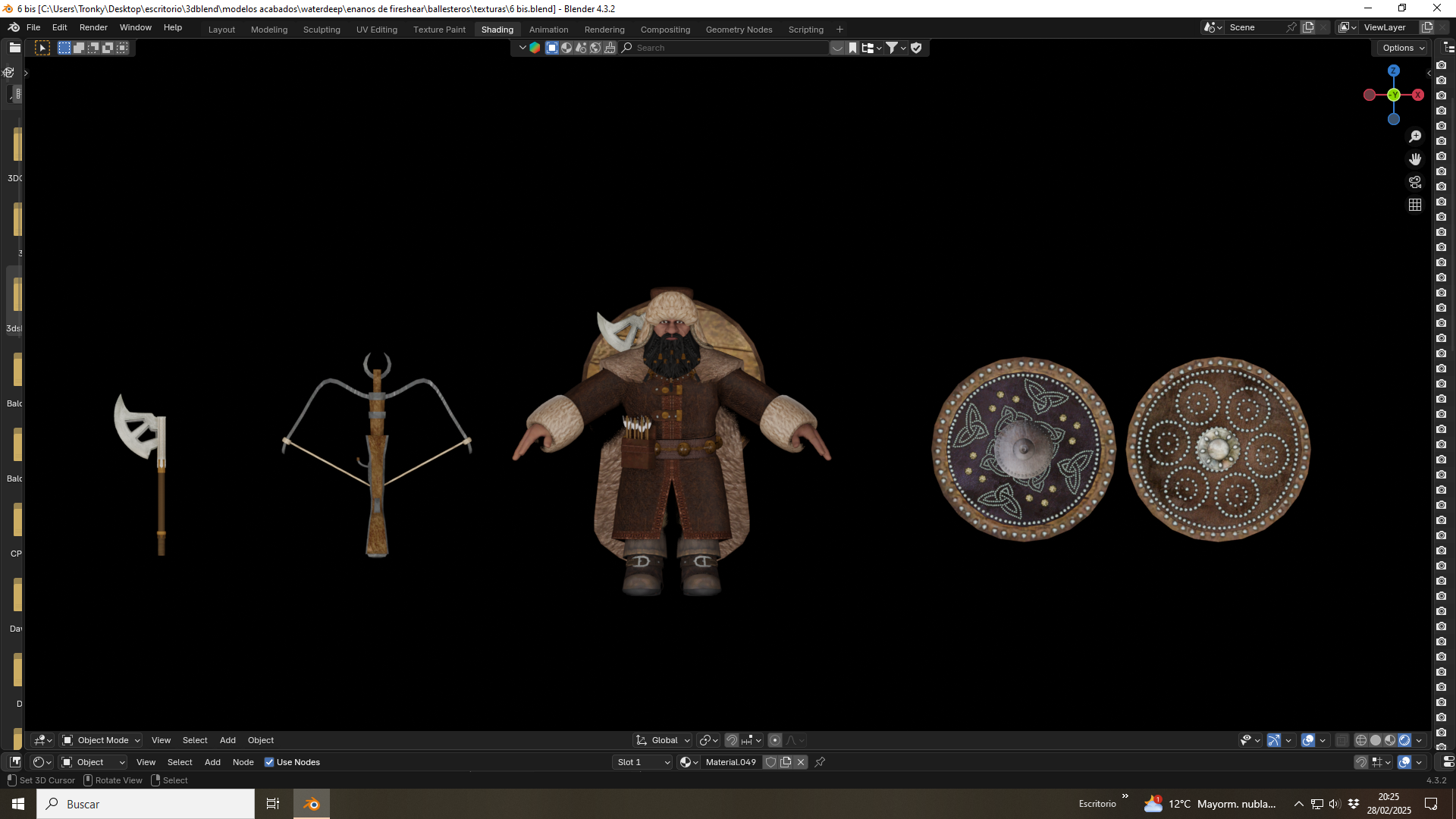The width and height of the screenshot is (1456, 819).
Task: Expand the Global transform orientation dropdown
Action: 663,740
